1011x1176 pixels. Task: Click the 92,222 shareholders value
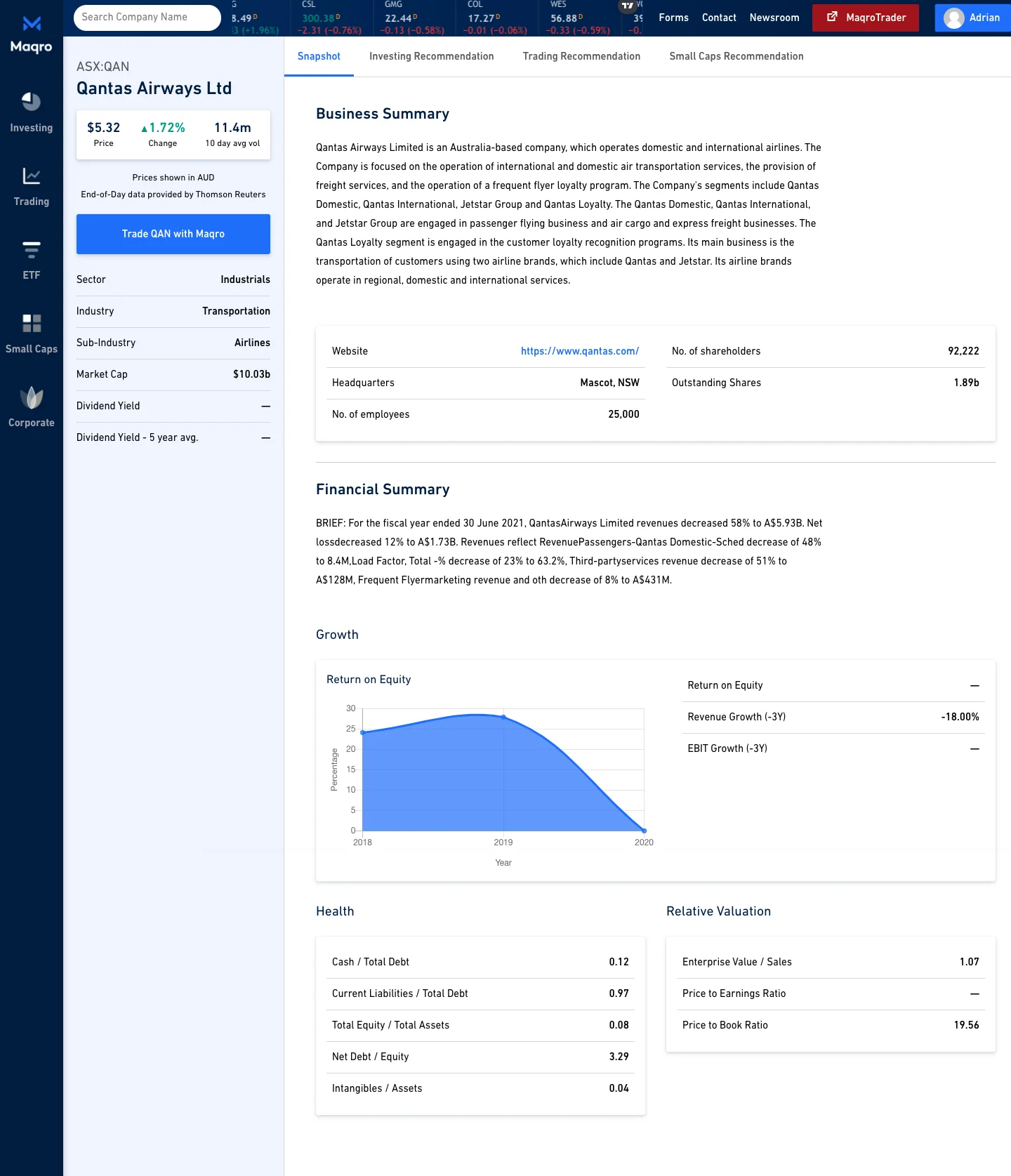[x=963, y=351]
